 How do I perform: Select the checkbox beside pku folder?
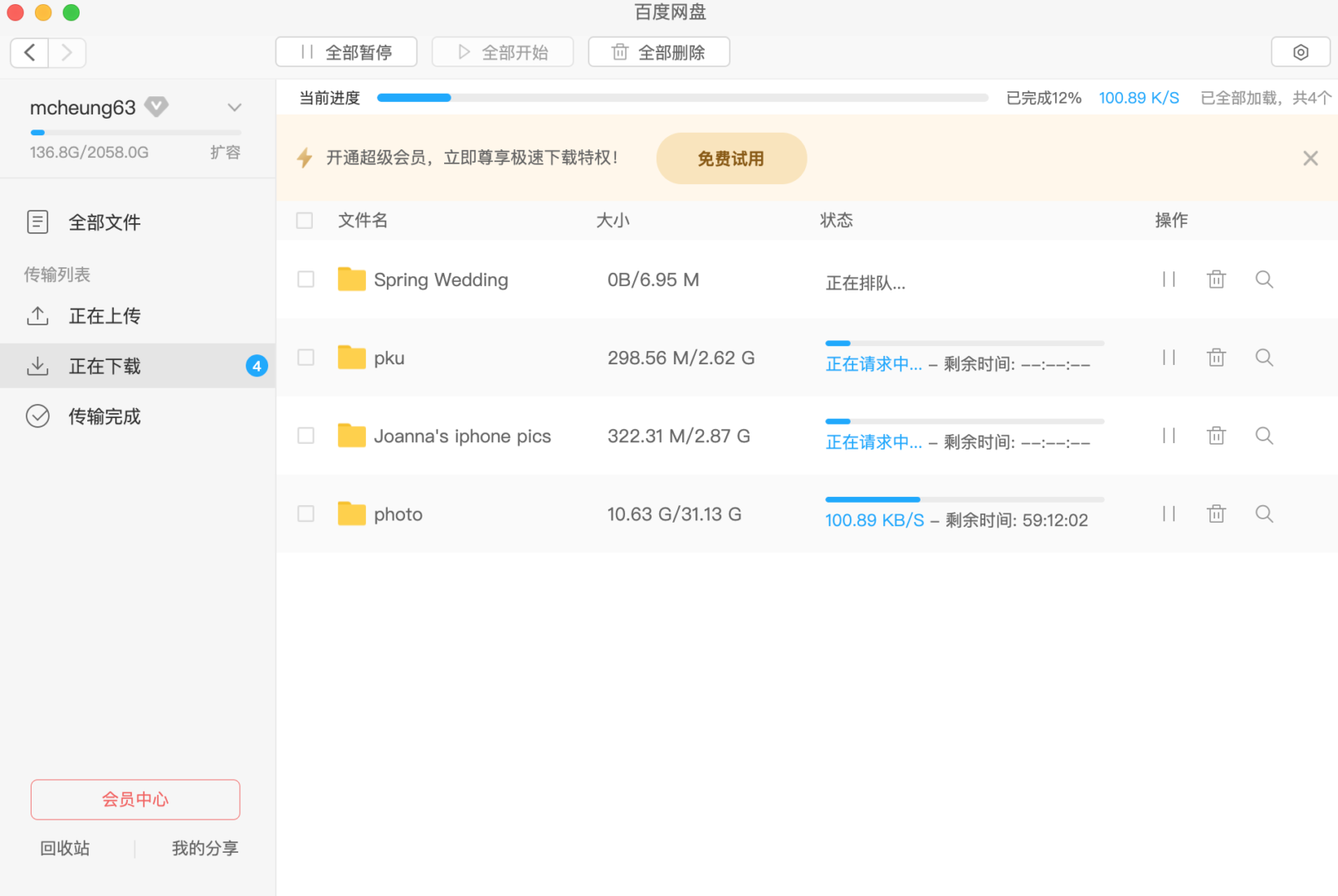point(305,357)
